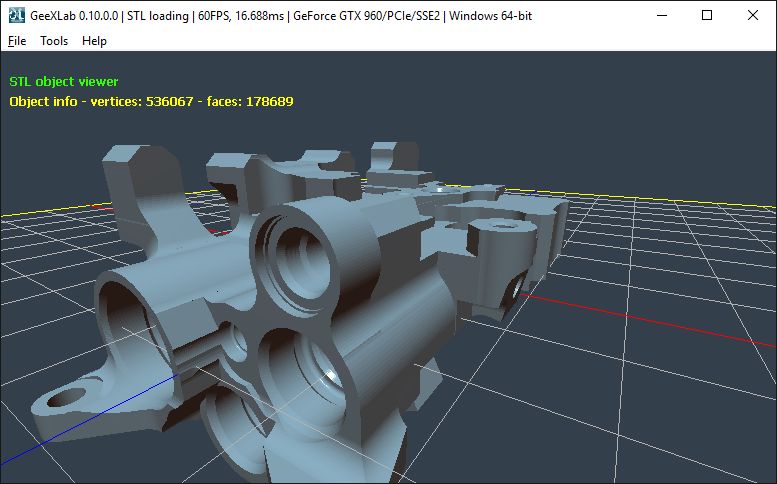777x484 pixels.
Task: Click the 'Object info - vertices: 536067 - faces: 178689' text
Action: (x=151, y=102)
